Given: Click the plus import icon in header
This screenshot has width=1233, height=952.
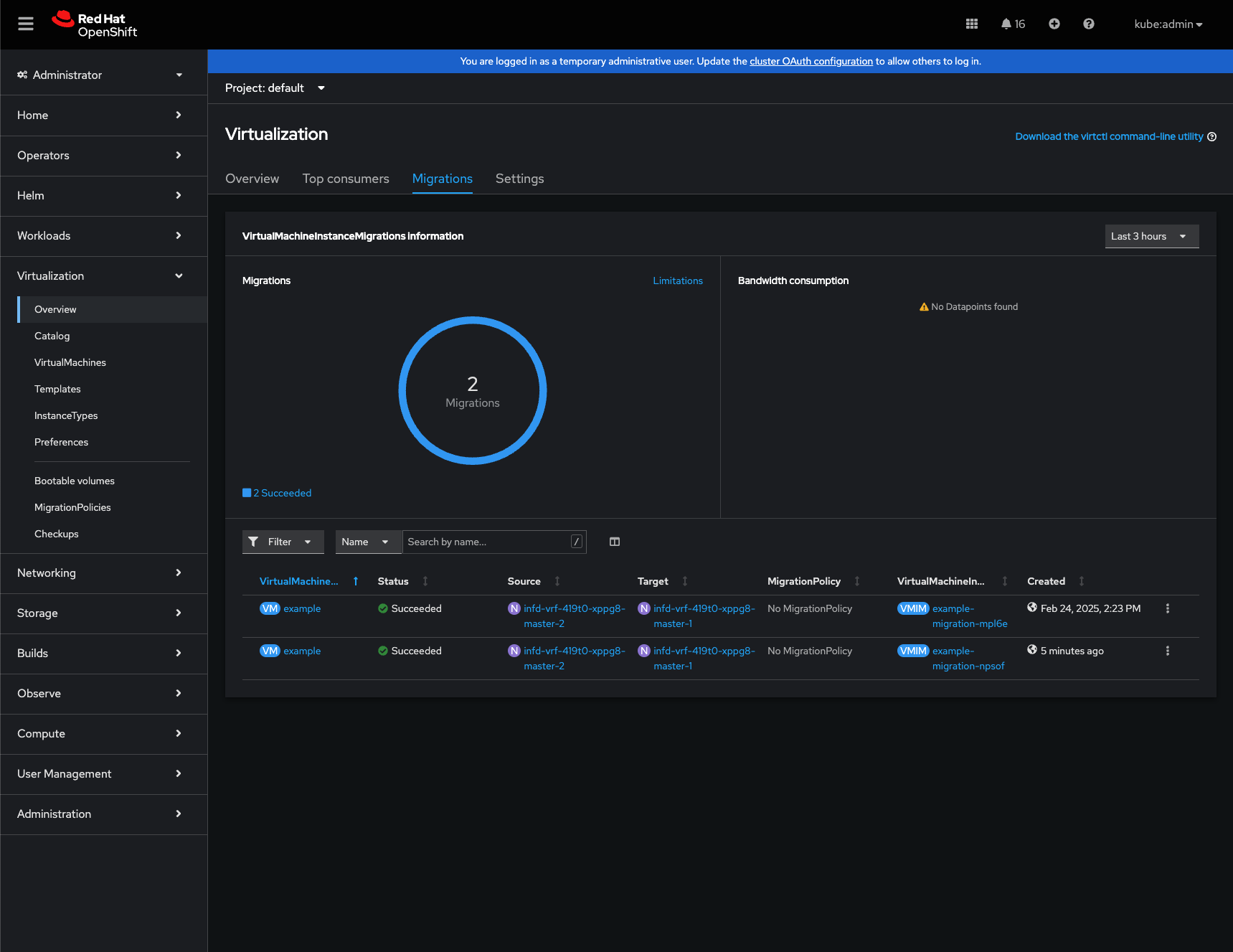Looking at the screenshot, I should click(1054, 24).
